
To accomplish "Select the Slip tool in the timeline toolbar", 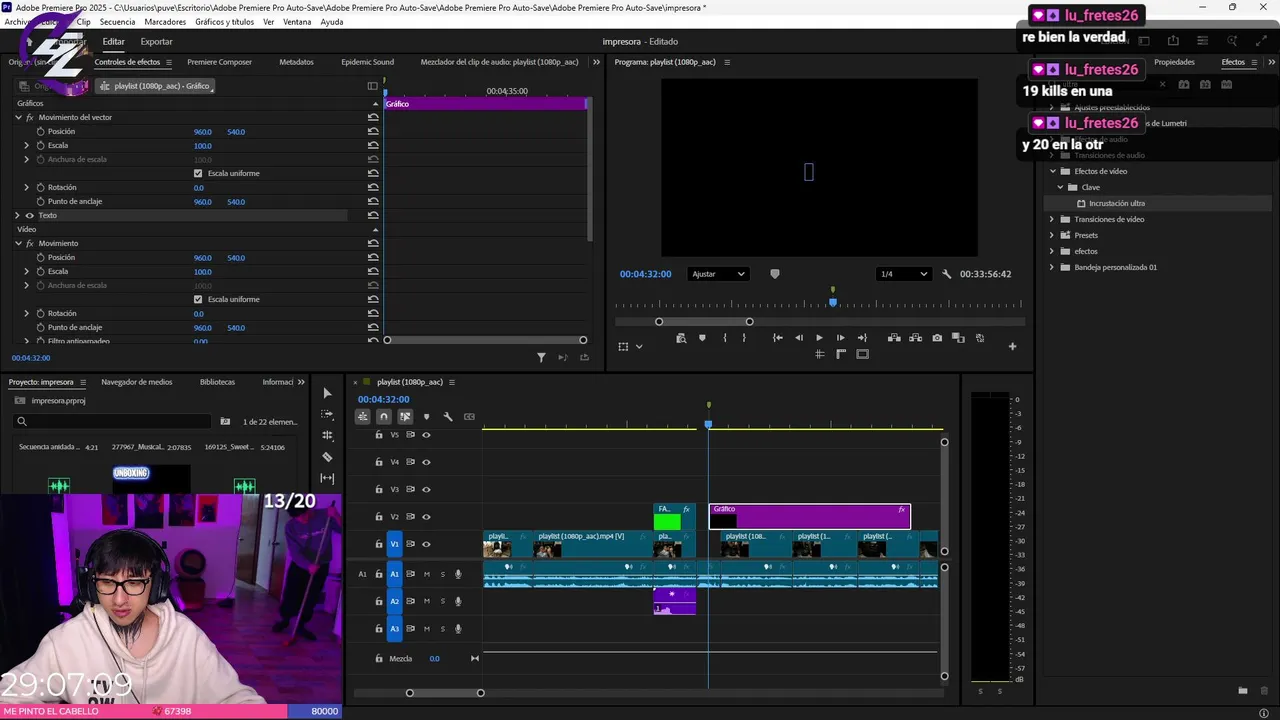I will pos(327,478).
